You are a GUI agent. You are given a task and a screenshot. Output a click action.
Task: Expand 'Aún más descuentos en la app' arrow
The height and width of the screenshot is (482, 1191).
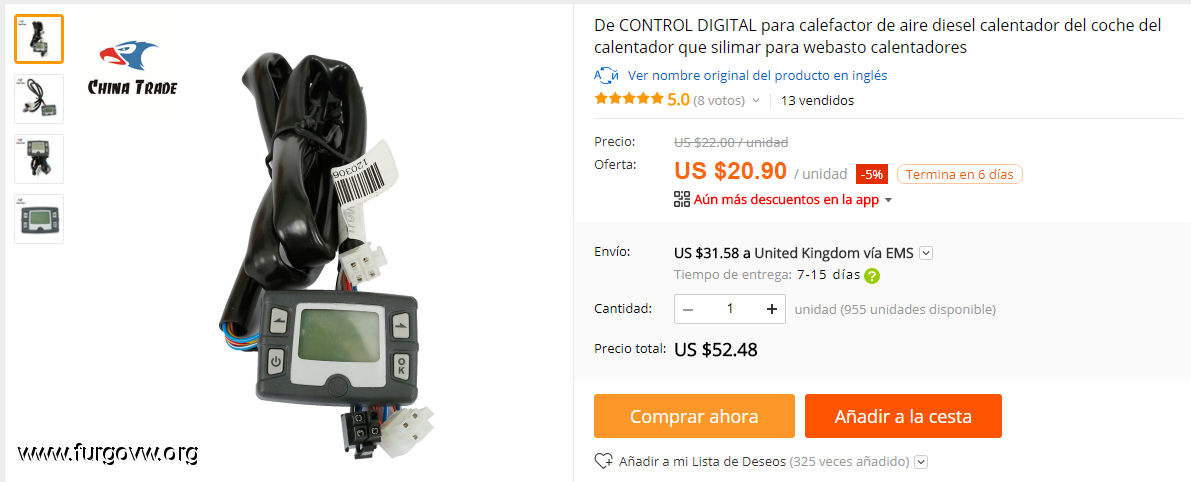[889, 200]
